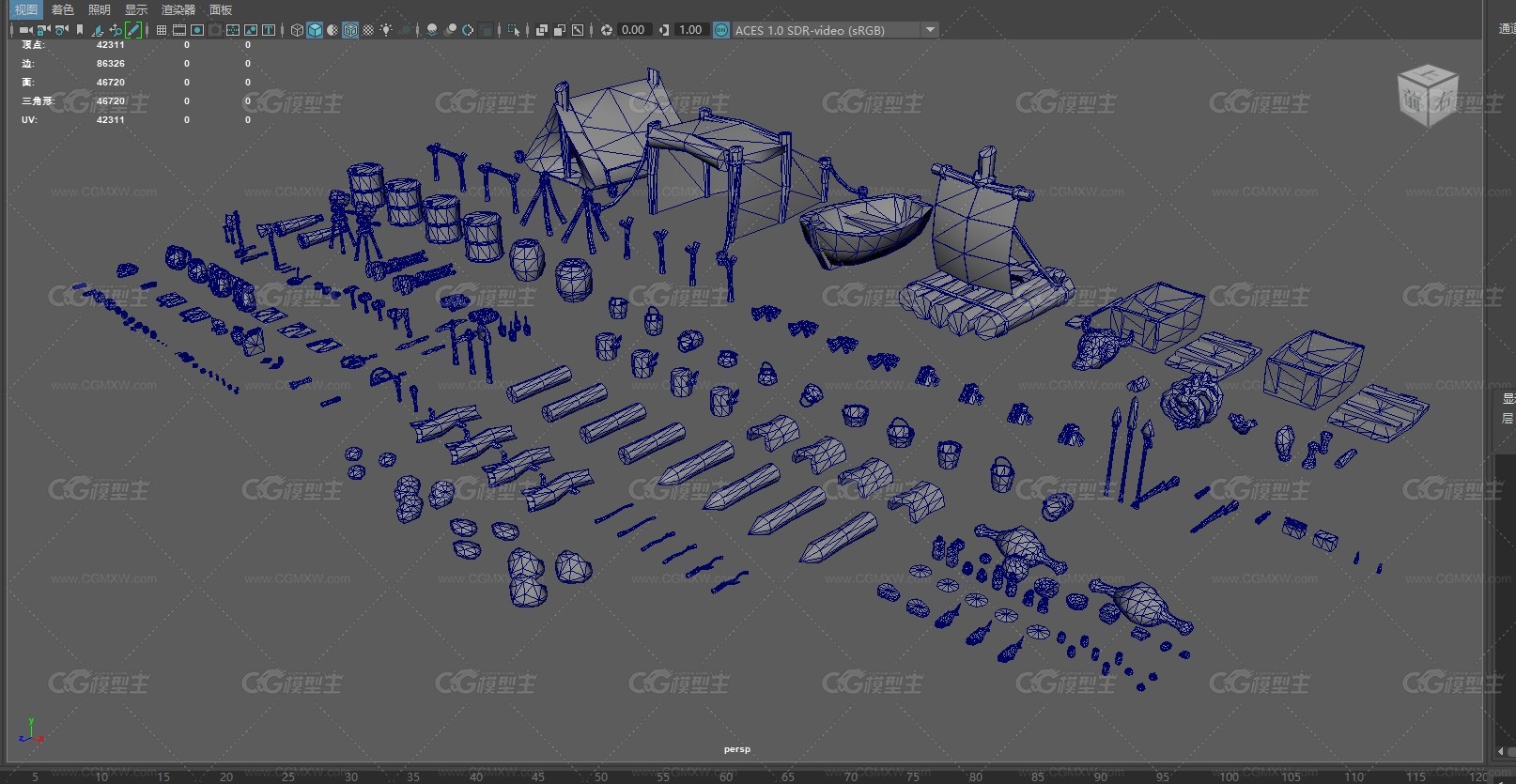Open the Grease Pencil tool

[x=133, y=30]
